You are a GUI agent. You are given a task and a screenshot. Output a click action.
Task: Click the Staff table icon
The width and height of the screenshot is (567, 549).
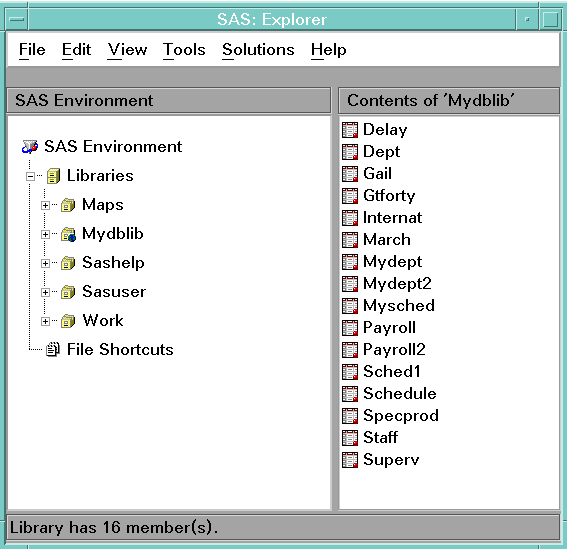tap(350, 438)
